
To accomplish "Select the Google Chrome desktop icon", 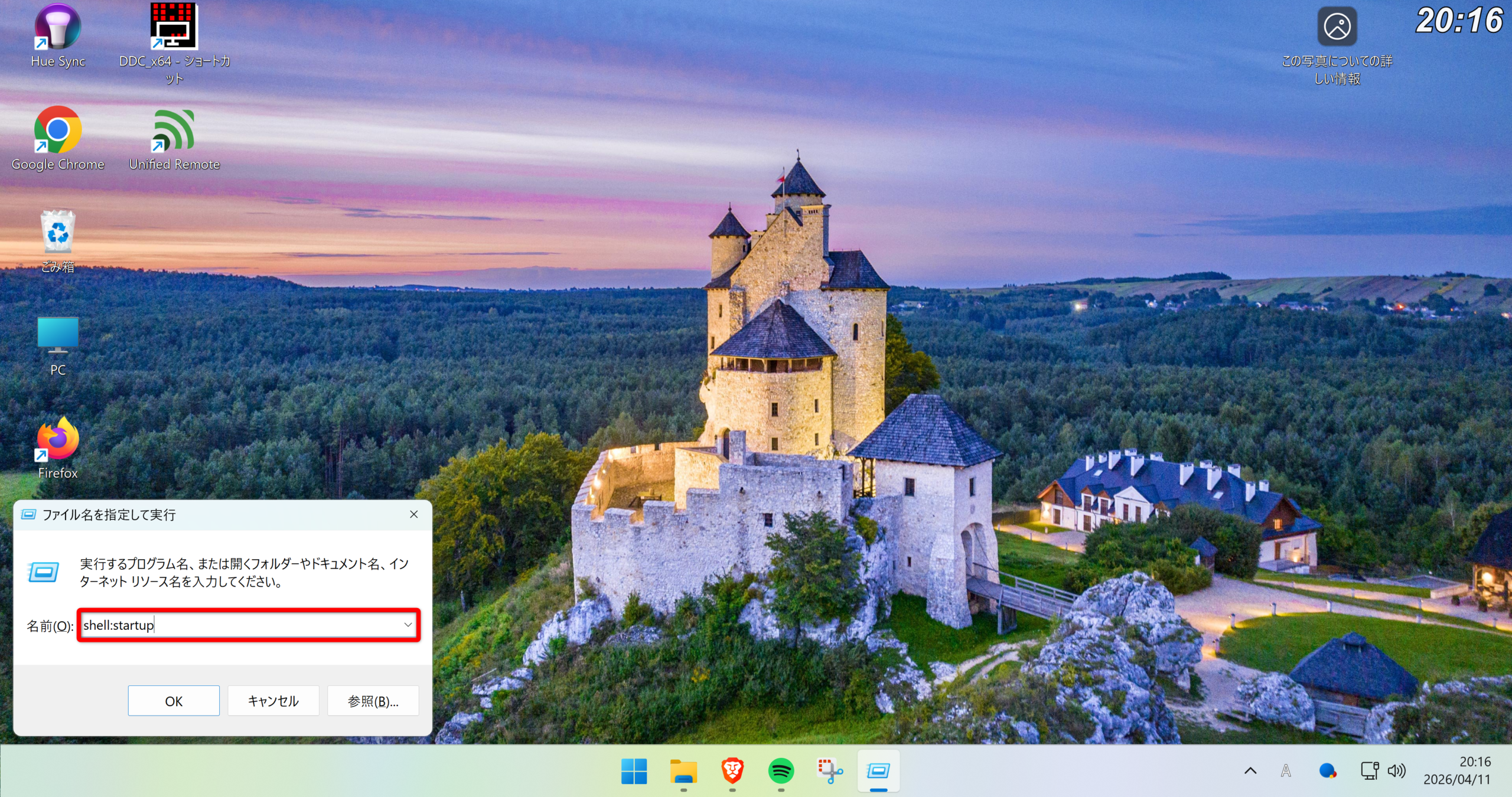I will [57, 130].
